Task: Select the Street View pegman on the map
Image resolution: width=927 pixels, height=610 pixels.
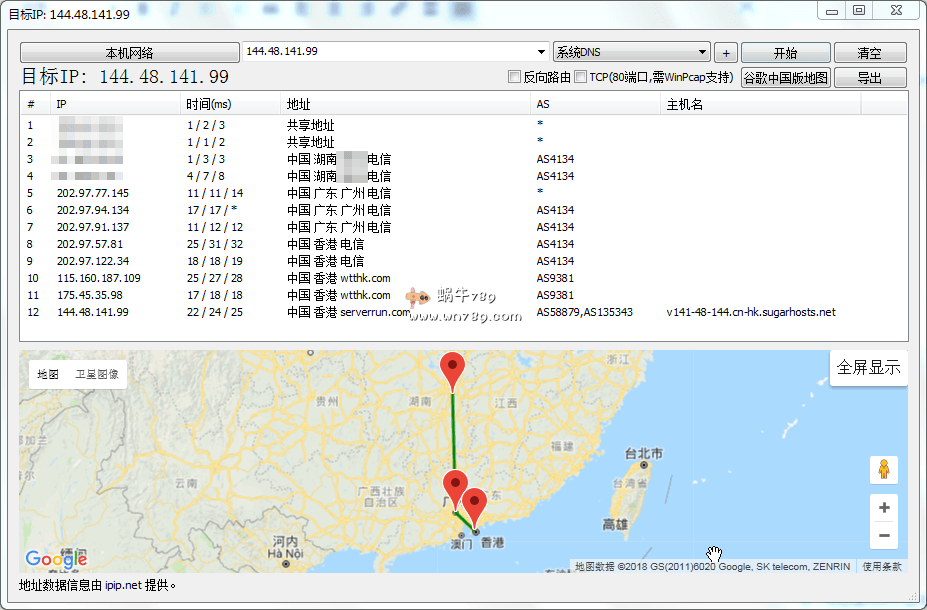Action: (883, 469)
